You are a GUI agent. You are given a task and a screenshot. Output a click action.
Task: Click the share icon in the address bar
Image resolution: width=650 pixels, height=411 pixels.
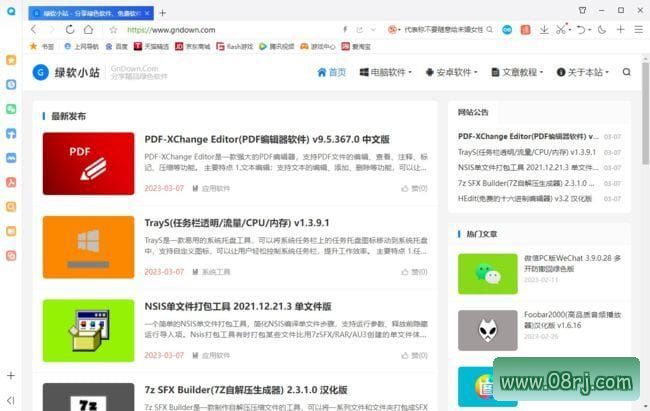pos(359,29)
